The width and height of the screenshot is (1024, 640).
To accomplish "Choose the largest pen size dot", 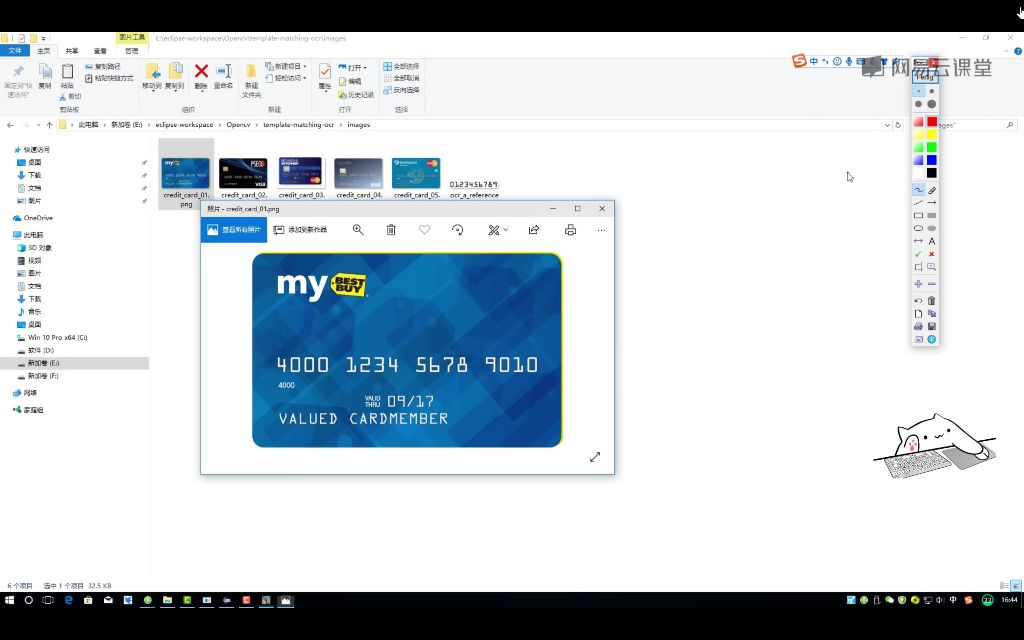I will coord(932,104).
